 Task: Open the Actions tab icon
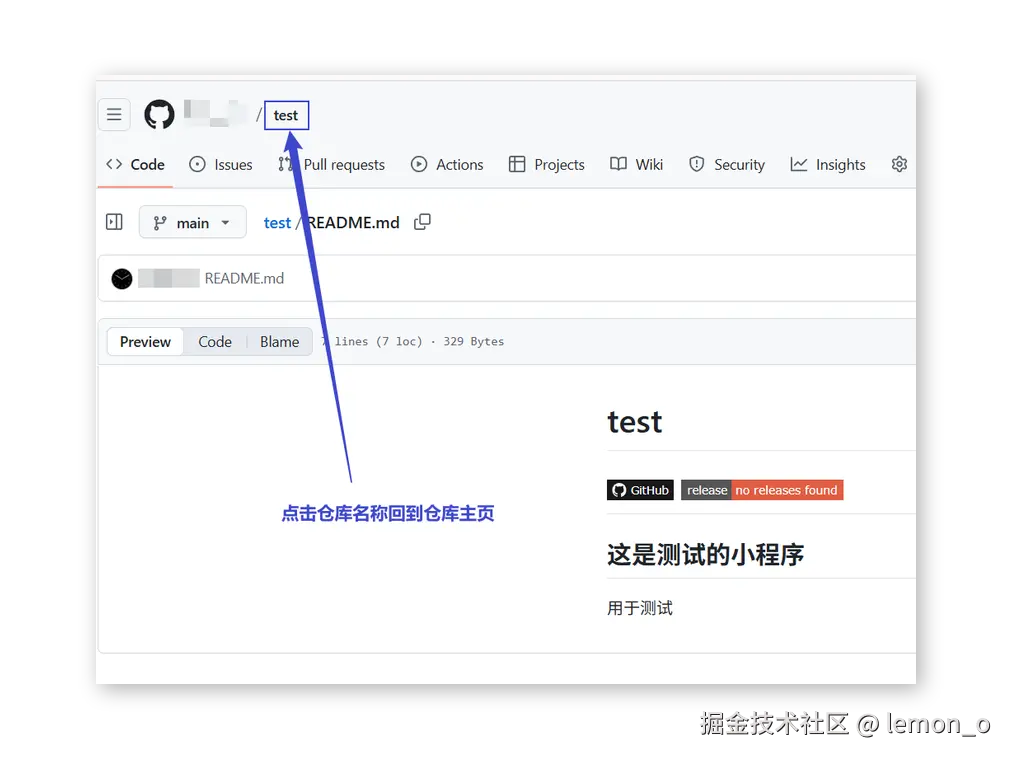[x=419, y=164]
